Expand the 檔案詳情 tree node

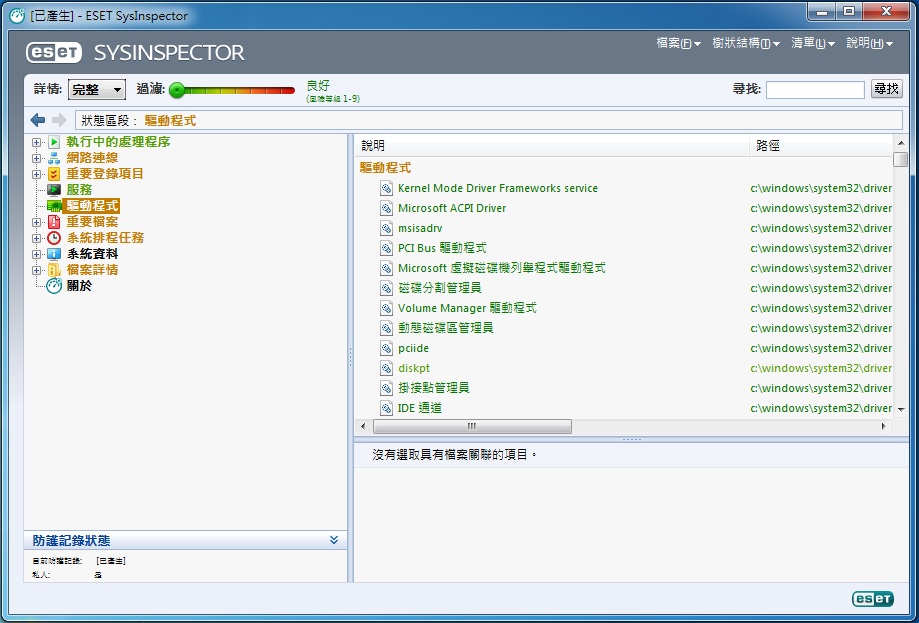[36, 270]
